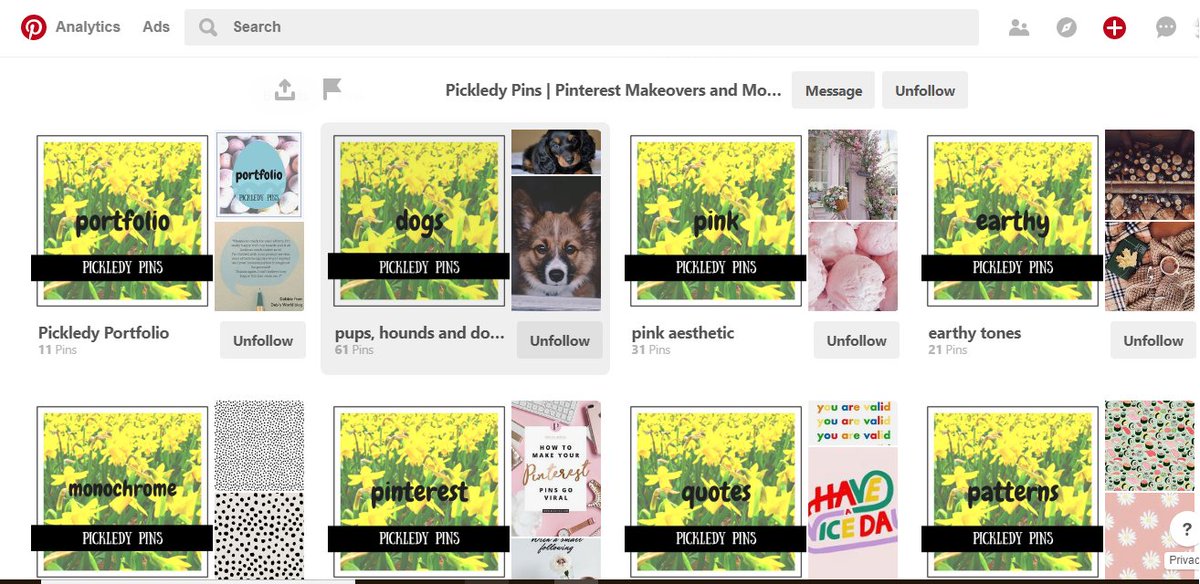Click the 21 Pins count text

pos(949,350)
